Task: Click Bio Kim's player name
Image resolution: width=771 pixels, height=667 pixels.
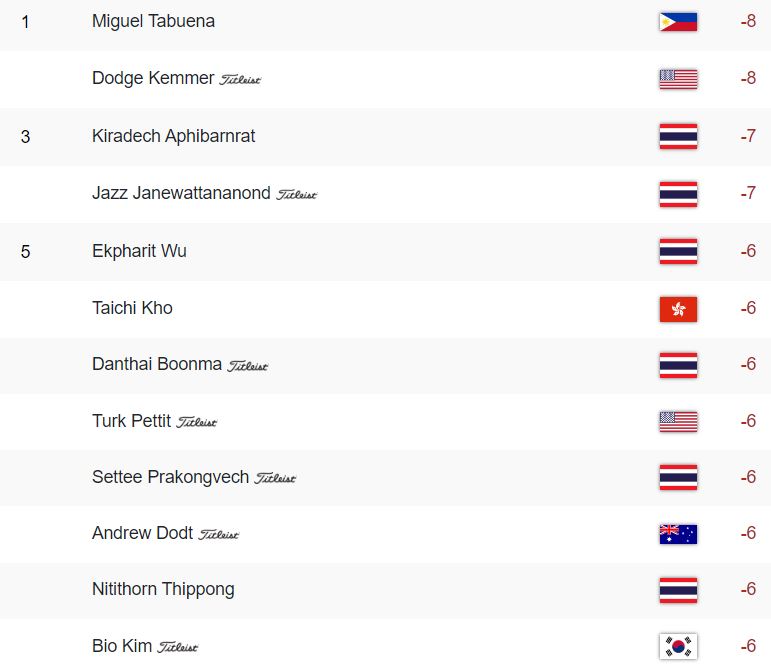Action: click(122, 646)
